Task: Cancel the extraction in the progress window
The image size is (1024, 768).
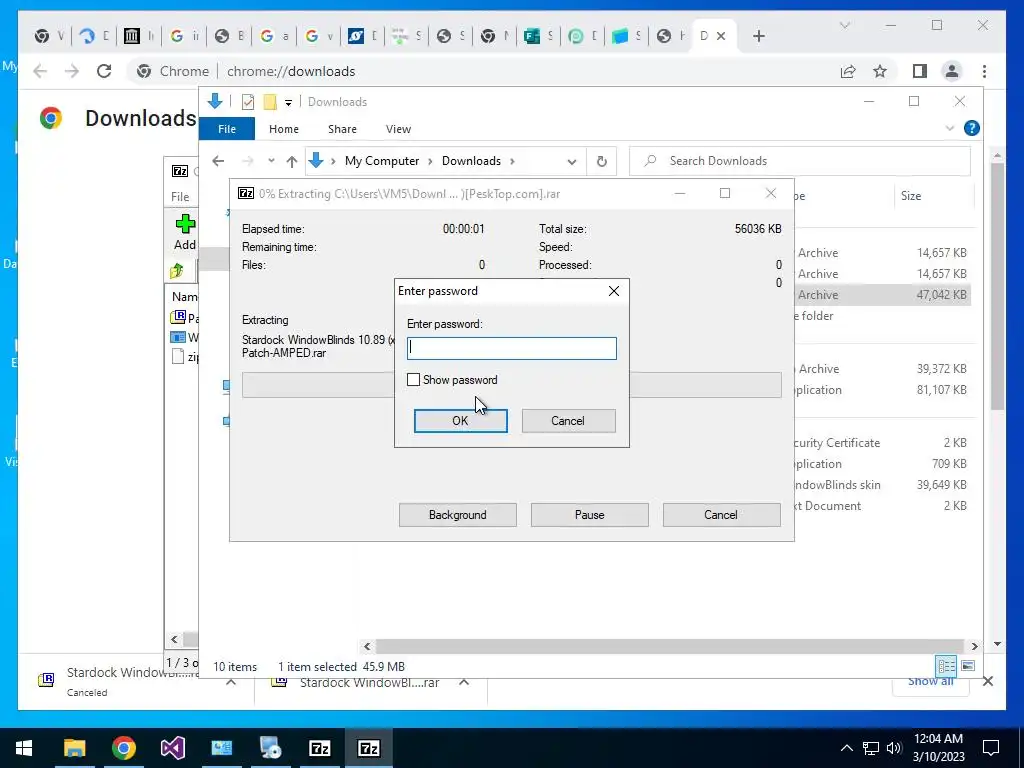Action: click(x=721, y=515)
